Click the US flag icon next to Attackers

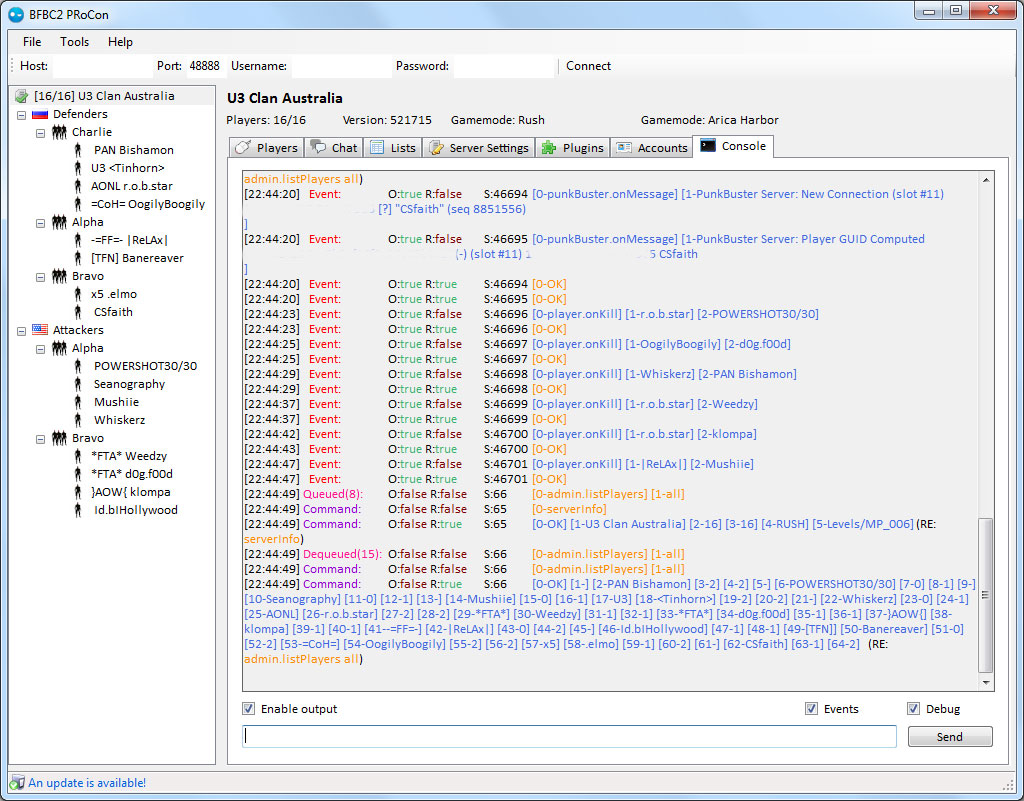[x=40, y=330]
